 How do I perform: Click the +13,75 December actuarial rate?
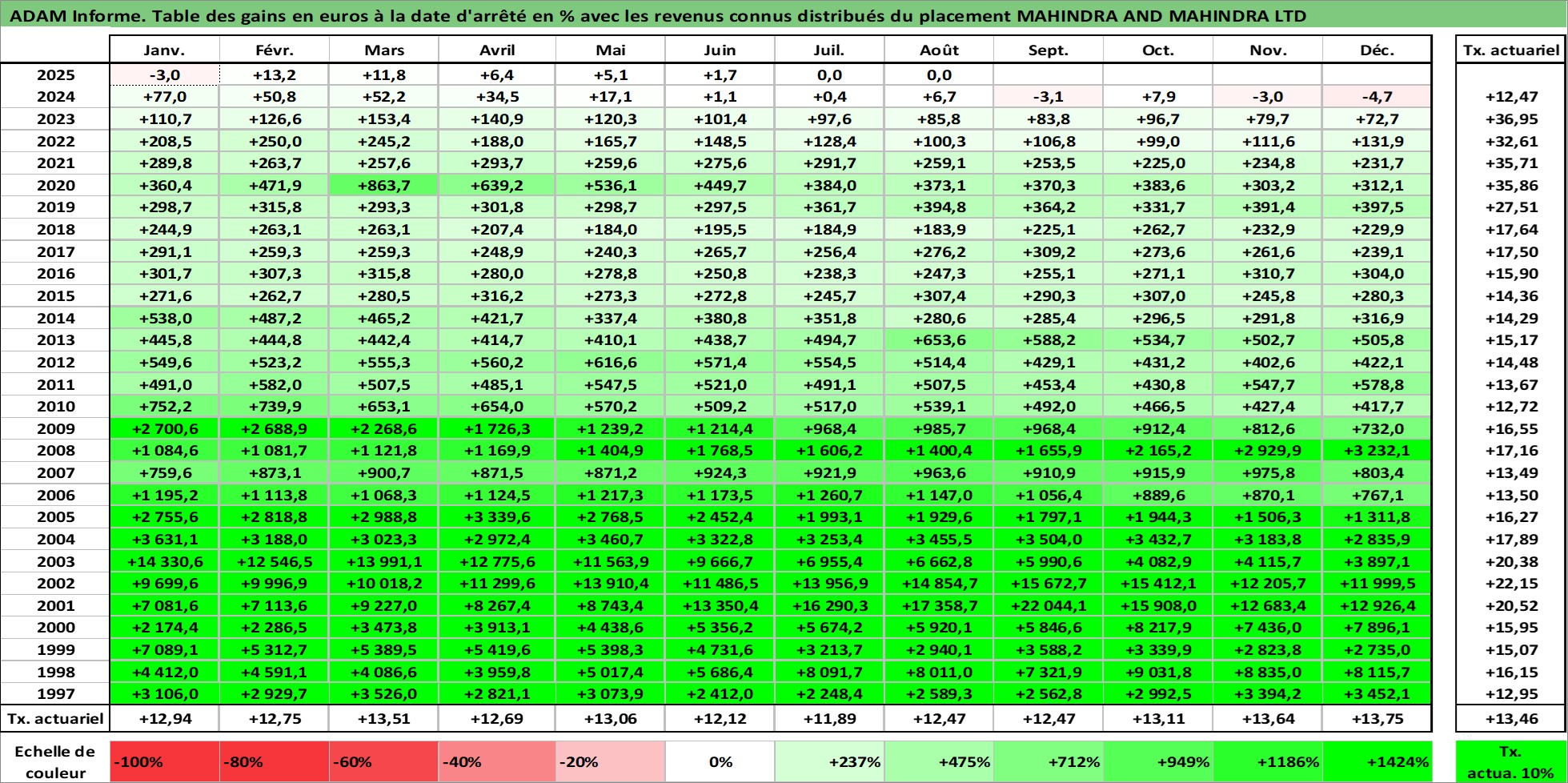click(x=1377, y=719)
